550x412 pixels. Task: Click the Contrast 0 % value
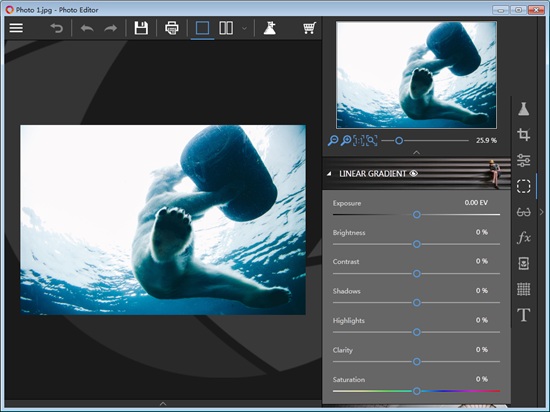click(x=482, y=261)
